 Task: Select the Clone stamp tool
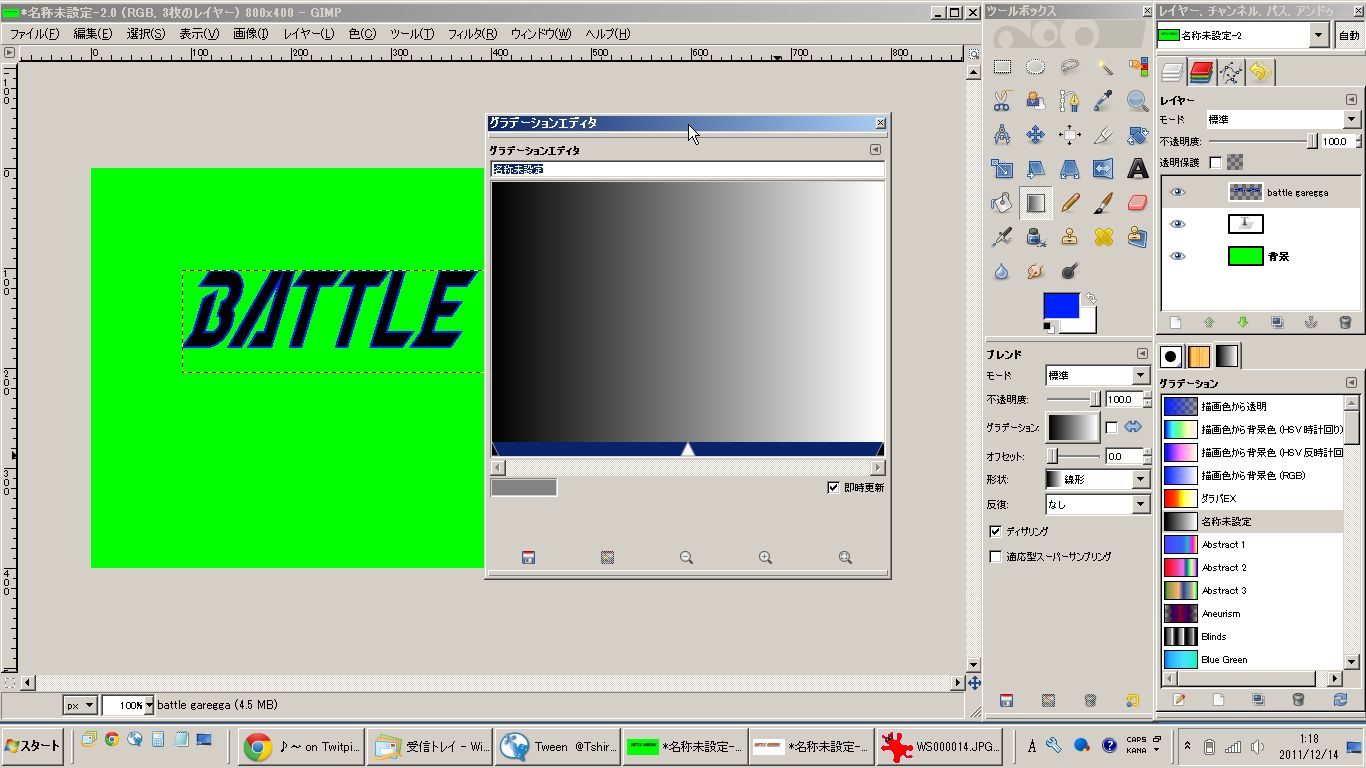1070,237
